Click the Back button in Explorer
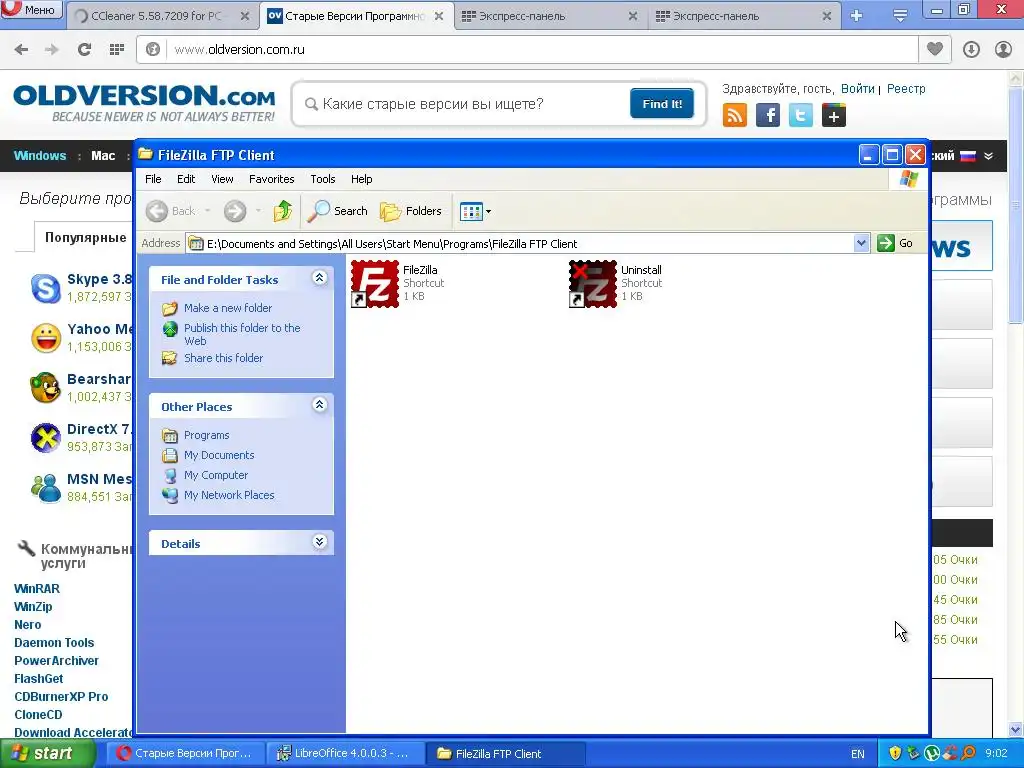Screen dimensions: 1024x768 click(171, 211)
